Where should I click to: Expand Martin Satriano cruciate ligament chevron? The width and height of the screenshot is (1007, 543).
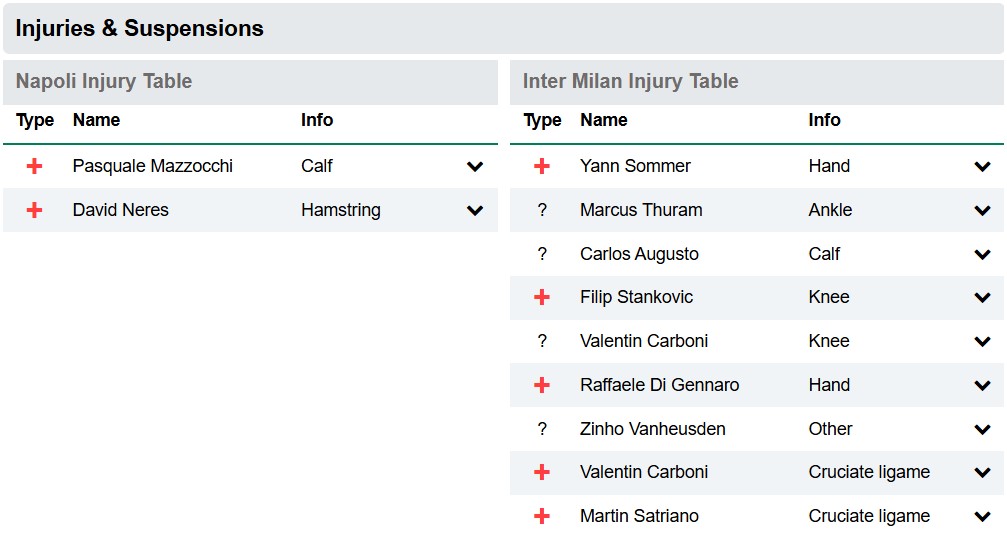(x=982, y=517)
